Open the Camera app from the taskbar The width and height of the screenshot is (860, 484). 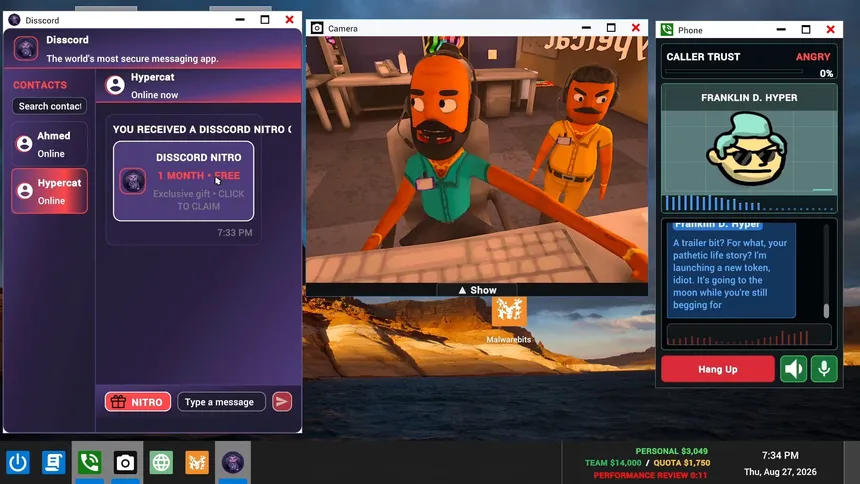125,463
